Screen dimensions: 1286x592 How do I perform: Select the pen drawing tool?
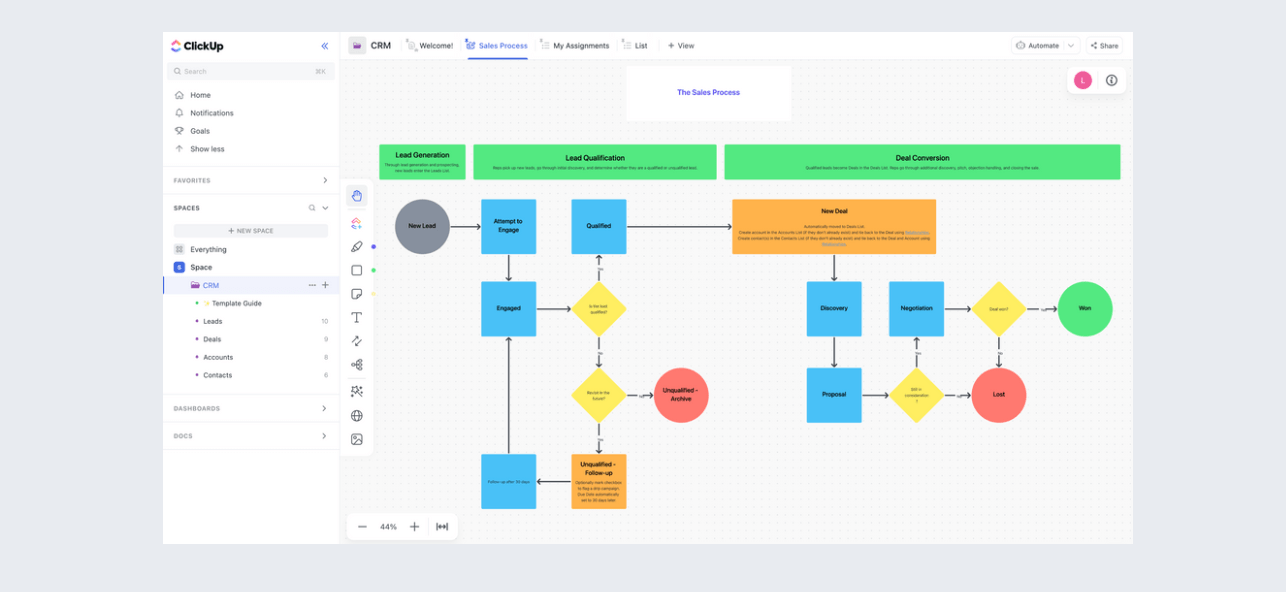coord(357,247)
